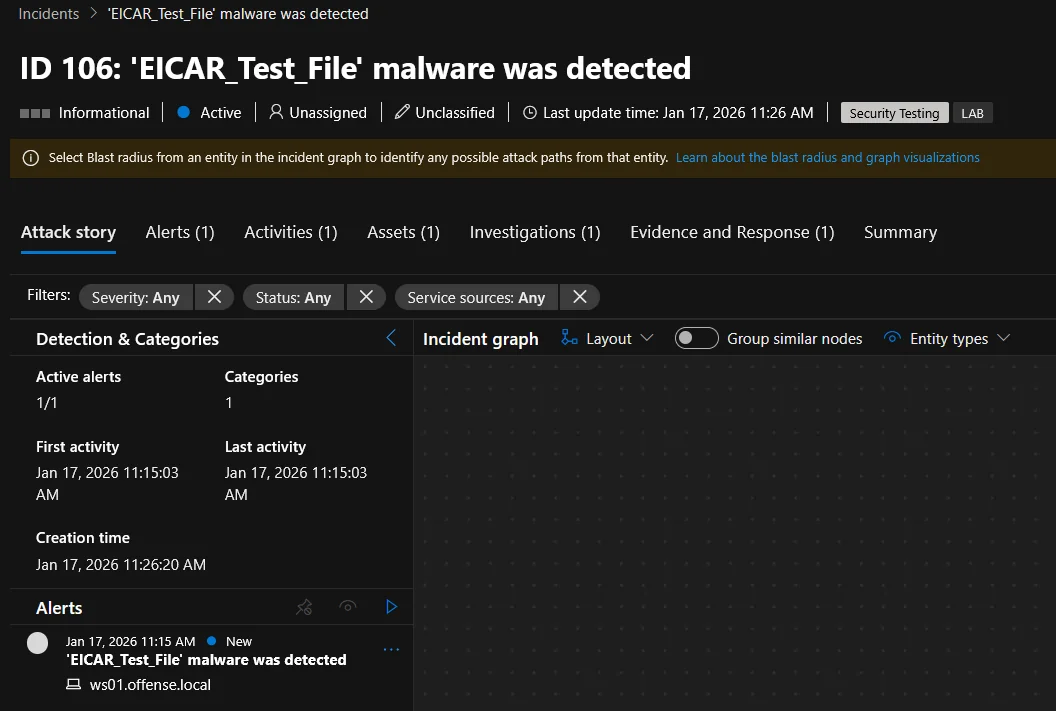Click the Security Testing tag

point(894,113)
